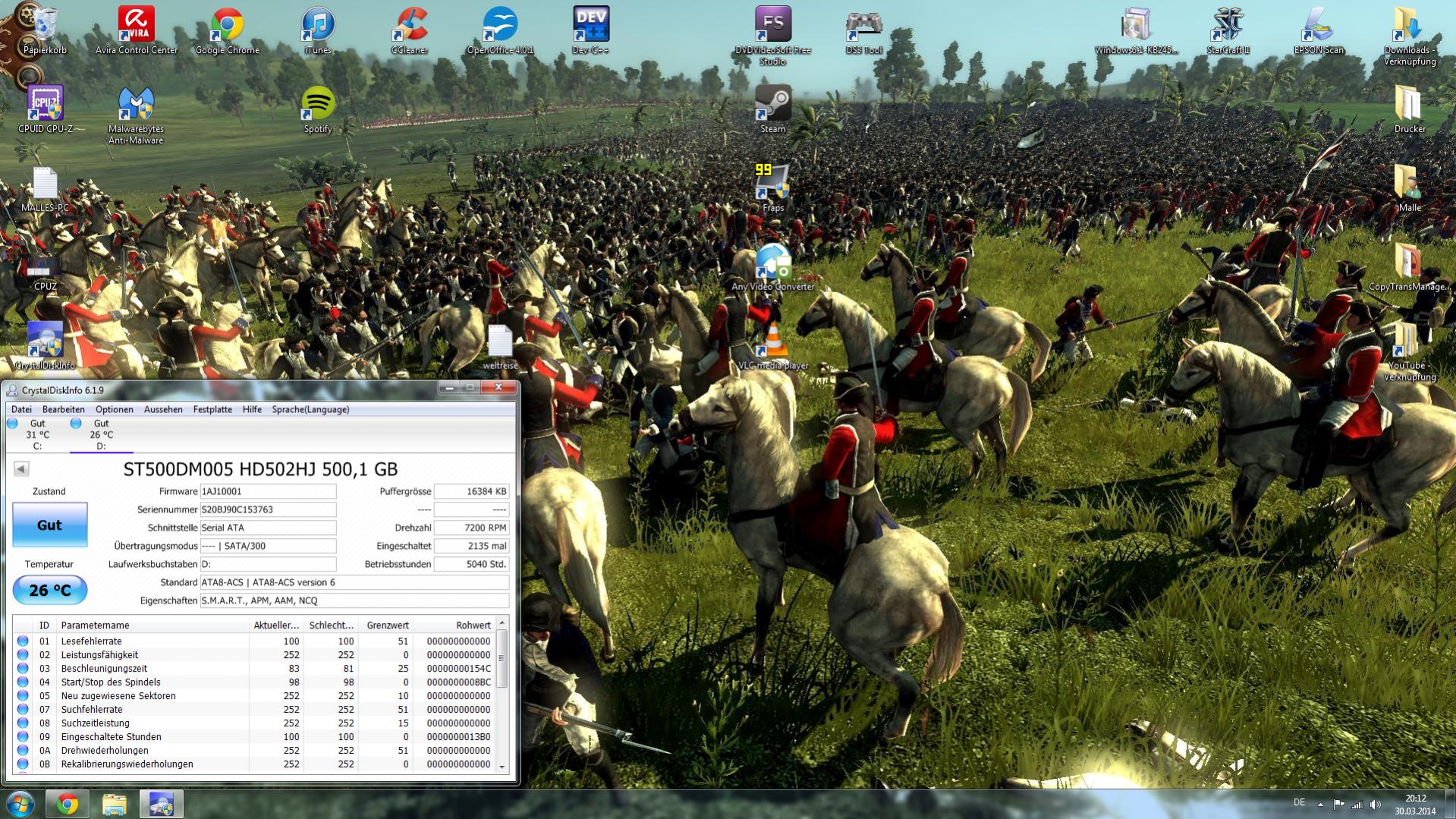This screenshot has width=1456, height=819.
Task: Launch CopyTransManager shortcut
Action: 1410,267
